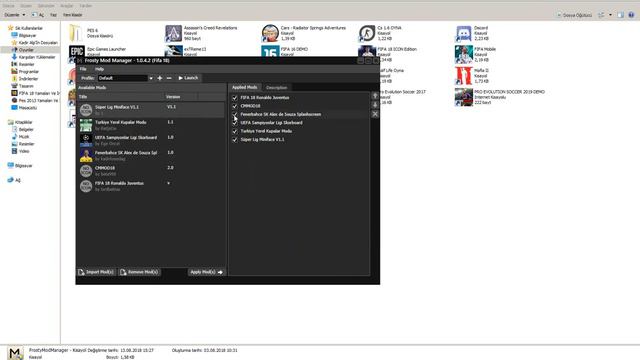Open the PES 6 folder icon

(x=76, y=33)
